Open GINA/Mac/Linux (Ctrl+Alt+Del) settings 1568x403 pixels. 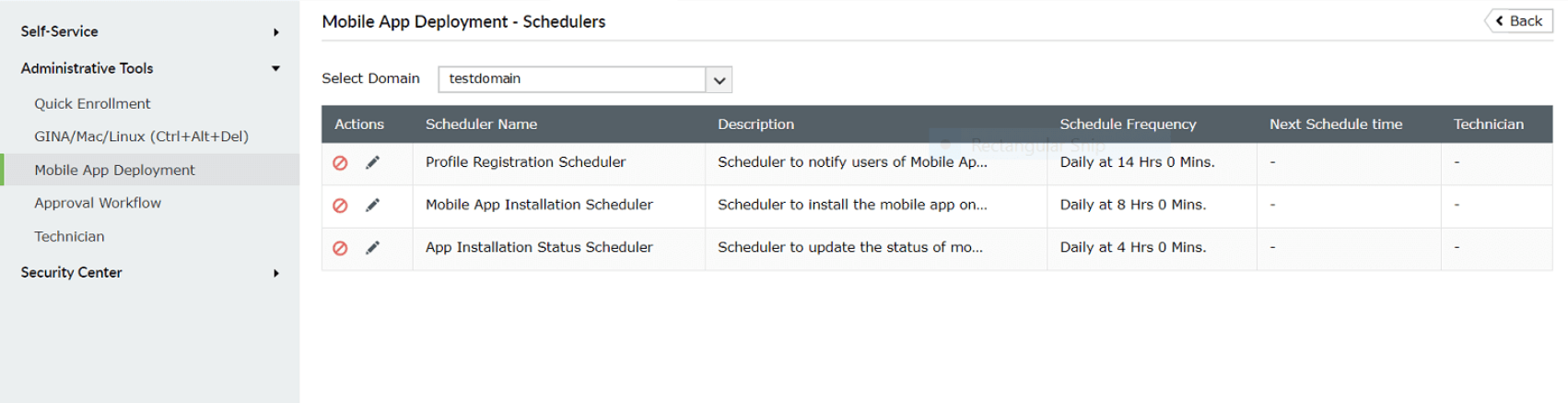[141, 136]
